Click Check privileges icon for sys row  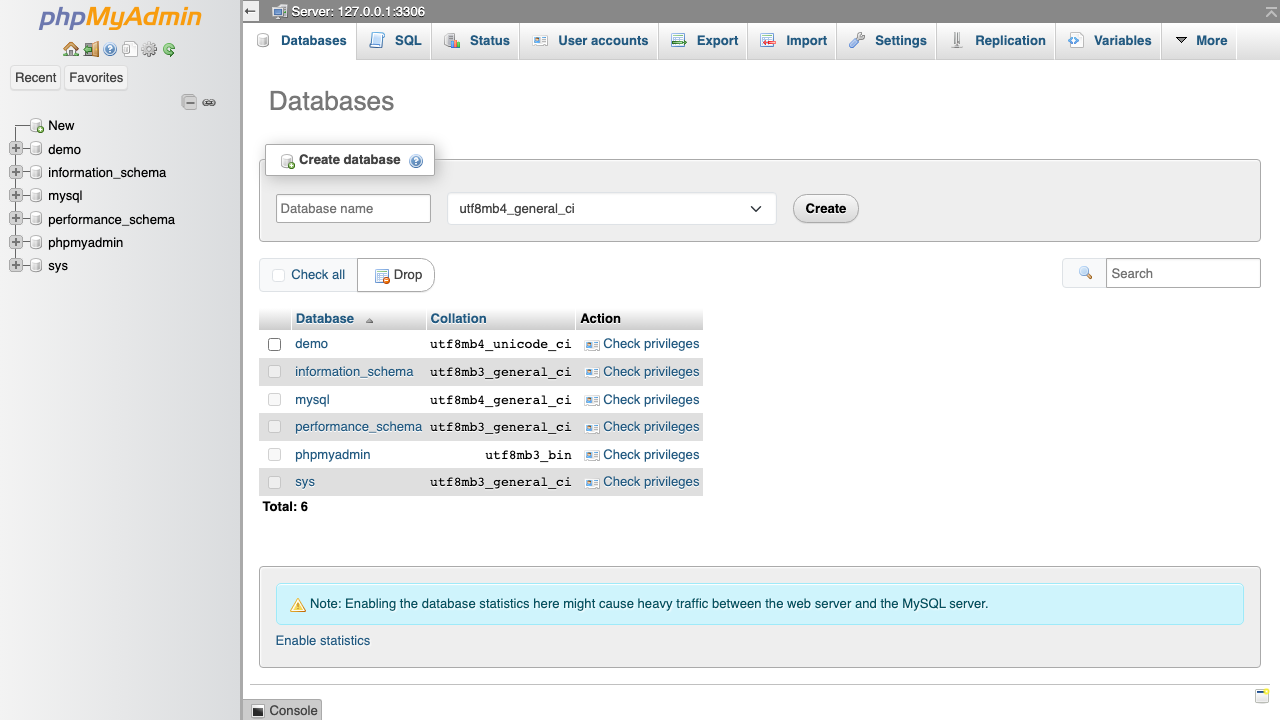(592, 482)
